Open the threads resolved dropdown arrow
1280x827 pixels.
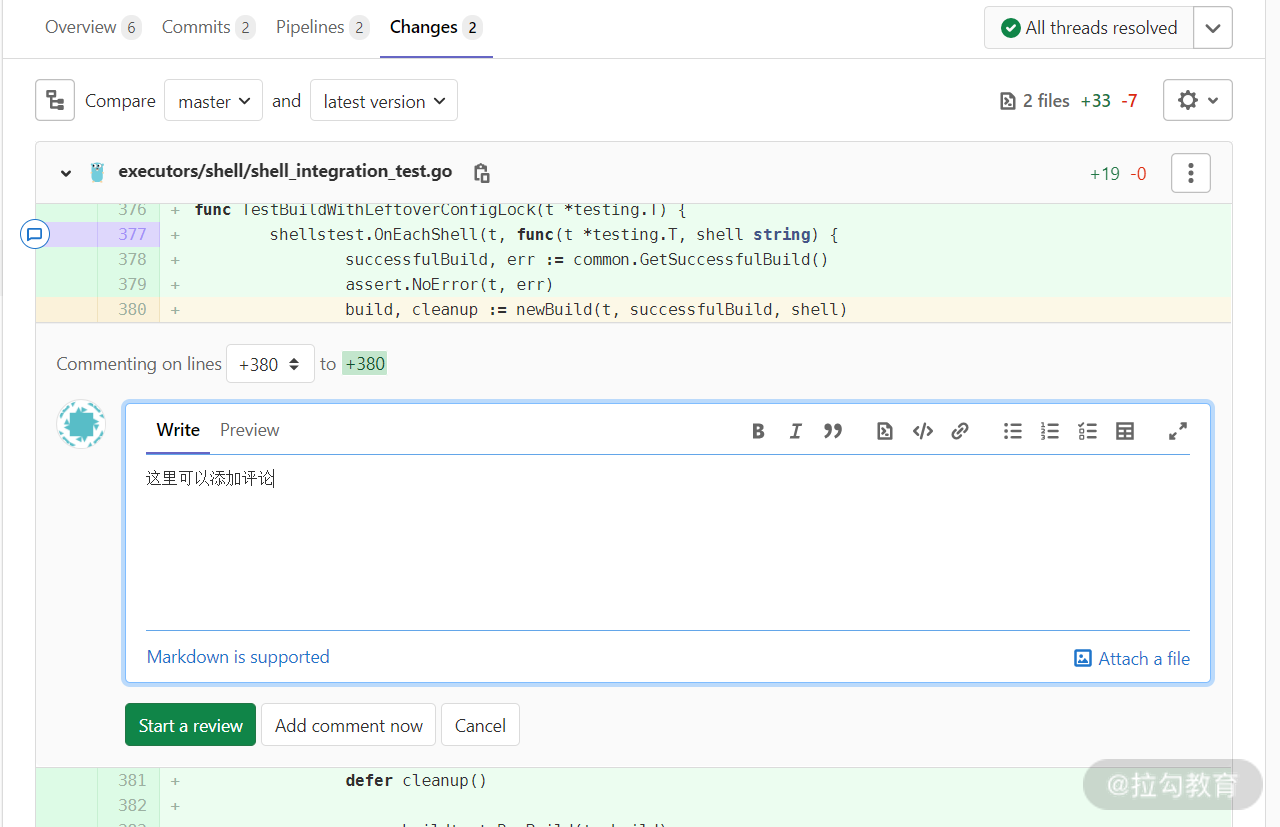click(x=1213, y=28)
